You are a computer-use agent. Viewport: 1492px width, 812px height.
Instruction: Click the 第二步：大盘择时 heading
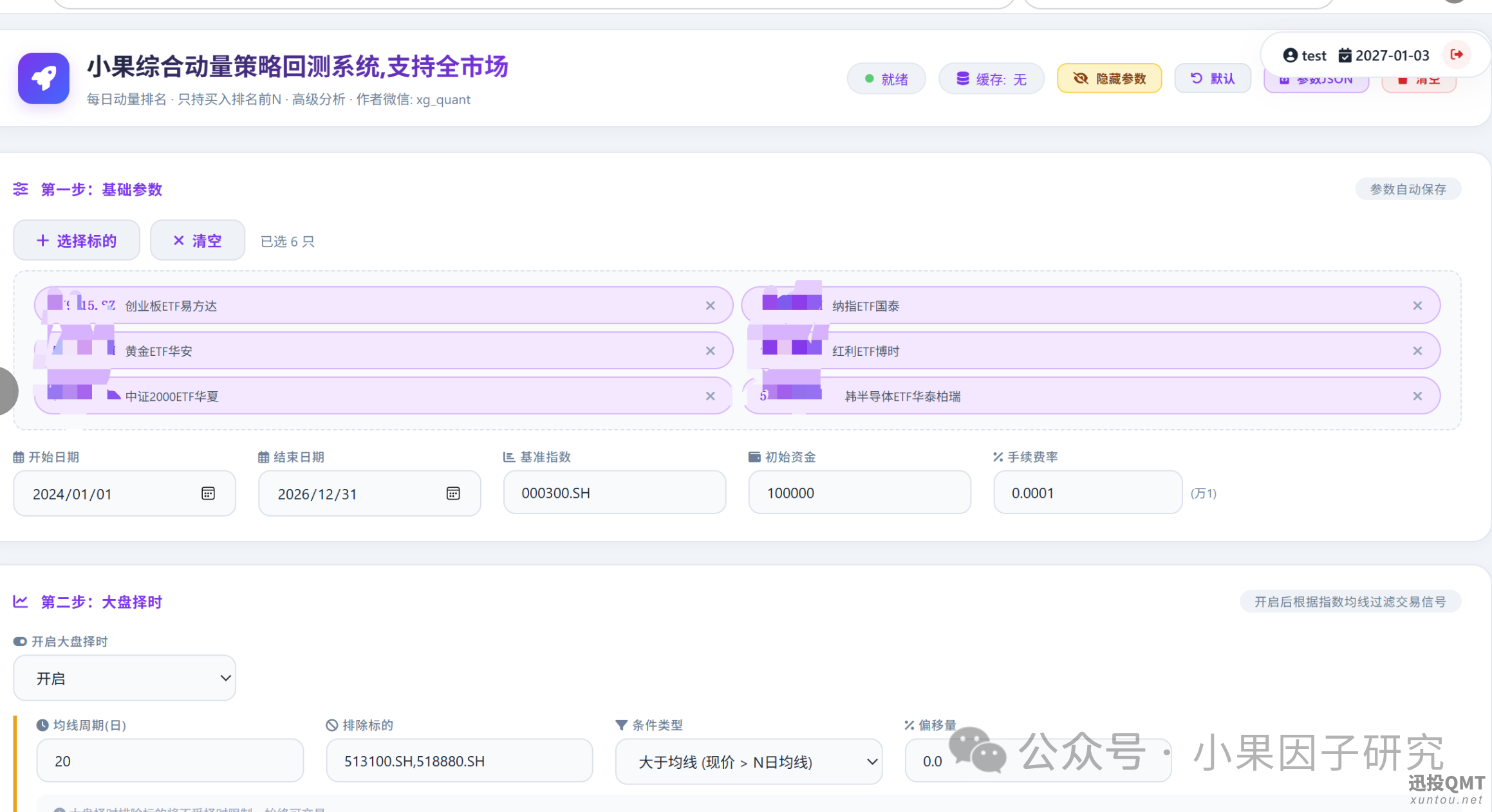102,602
